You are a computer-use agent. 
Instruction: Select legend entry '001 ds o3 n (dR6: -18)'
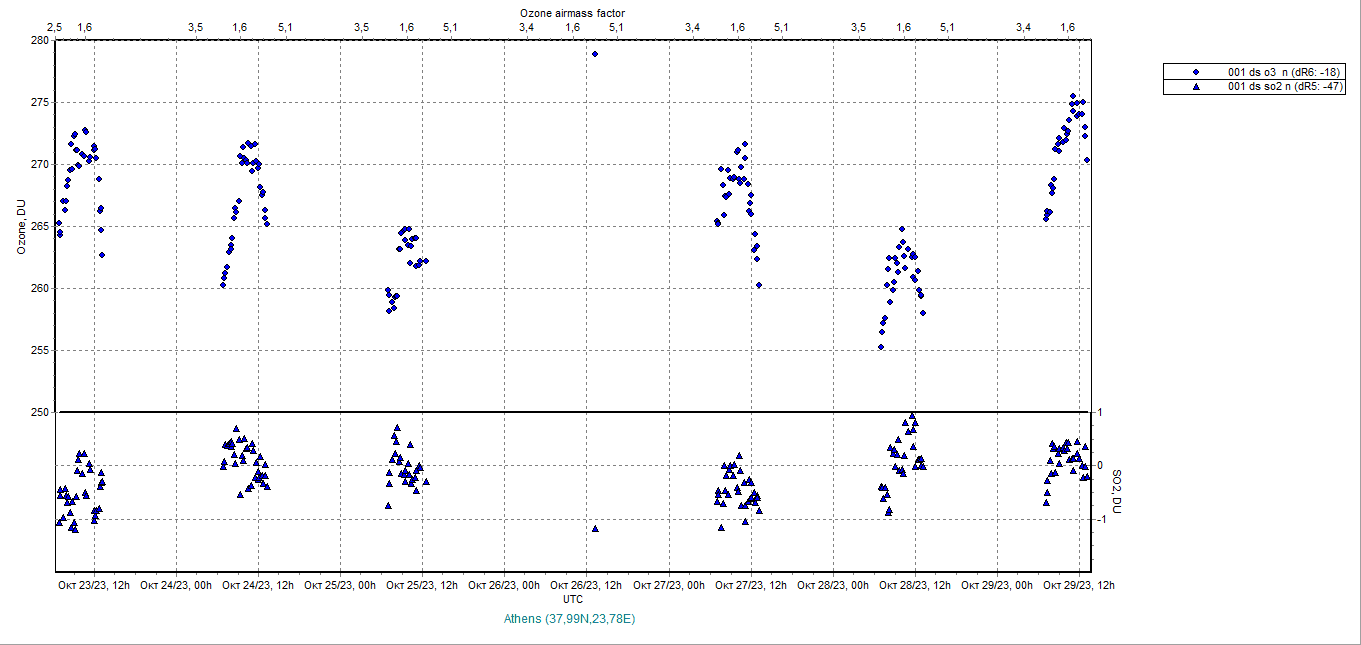tap(1286, 72)
